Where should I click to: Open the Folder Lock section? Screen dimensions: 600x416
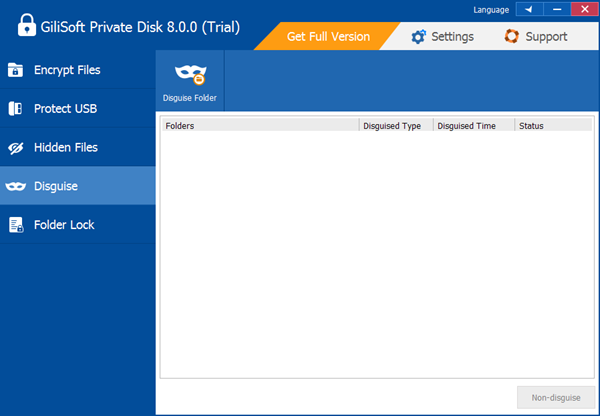pos(78,224)
